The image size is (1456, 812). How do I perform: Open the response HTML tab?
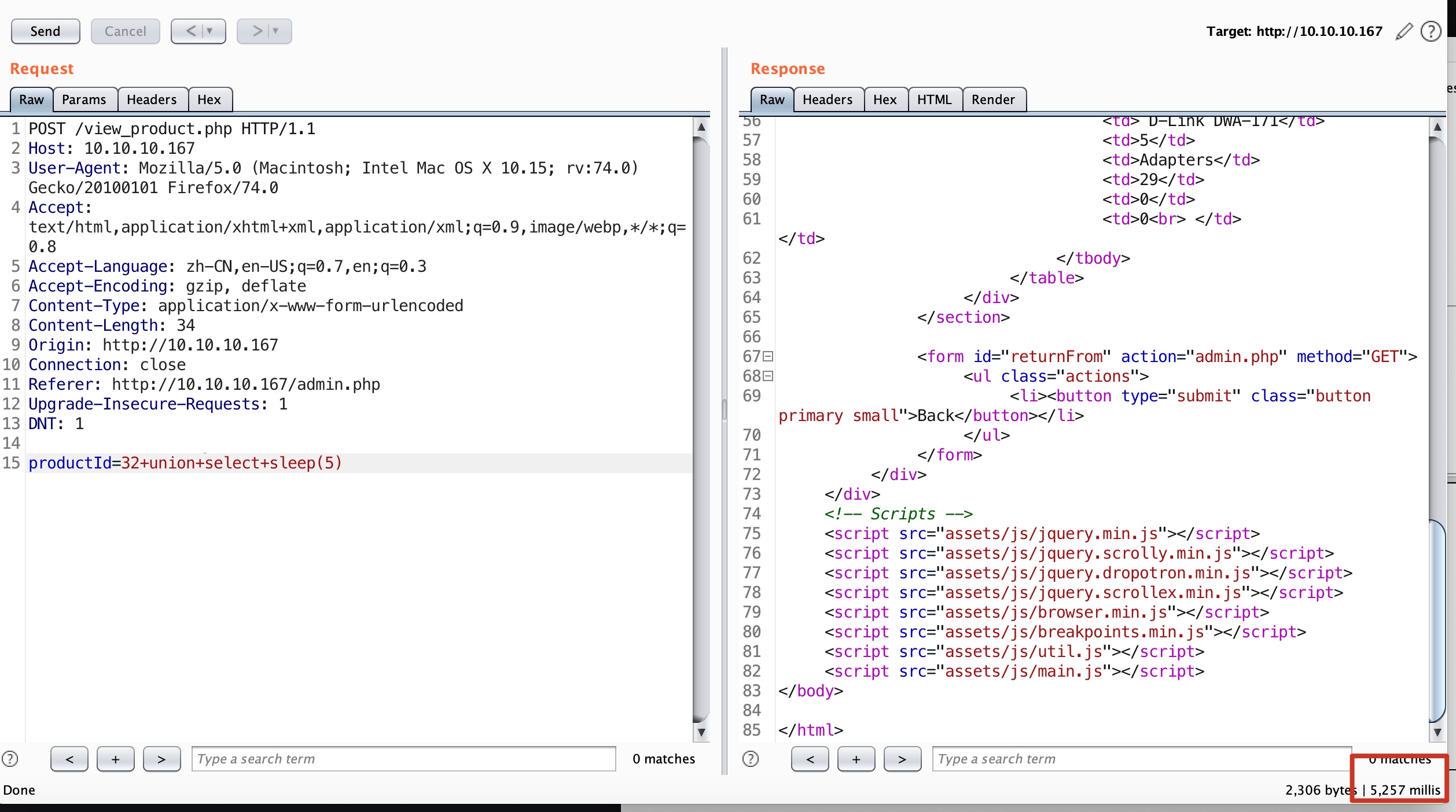tap(934, 99)
